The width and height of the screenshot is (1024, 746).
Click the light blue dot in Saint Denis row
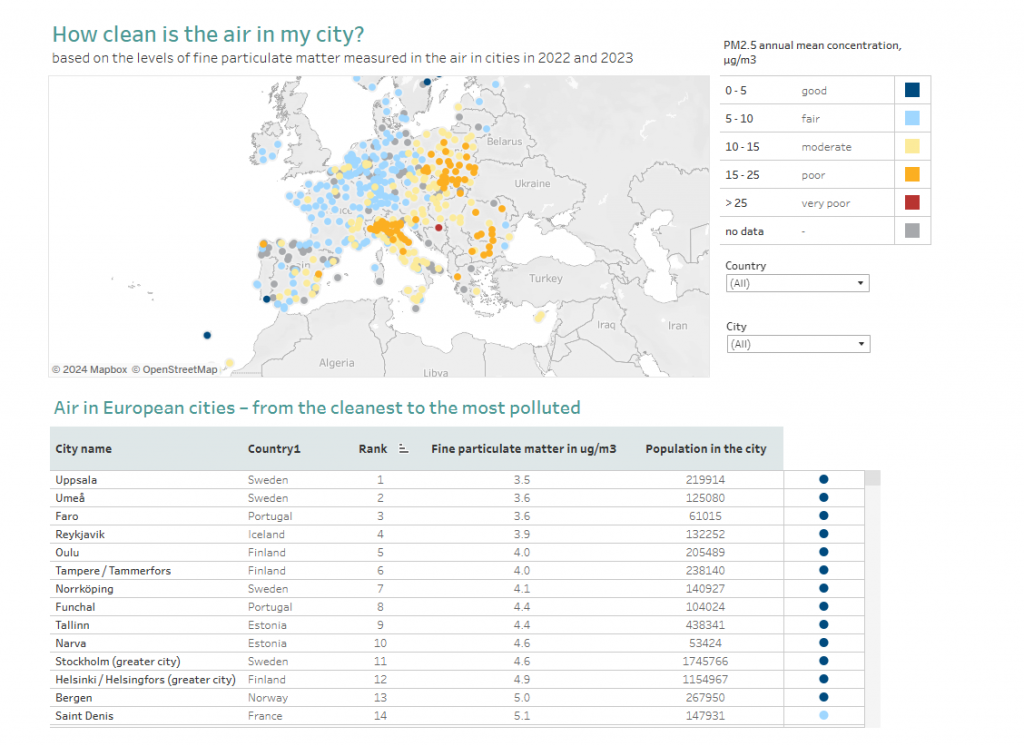(823, 716)
